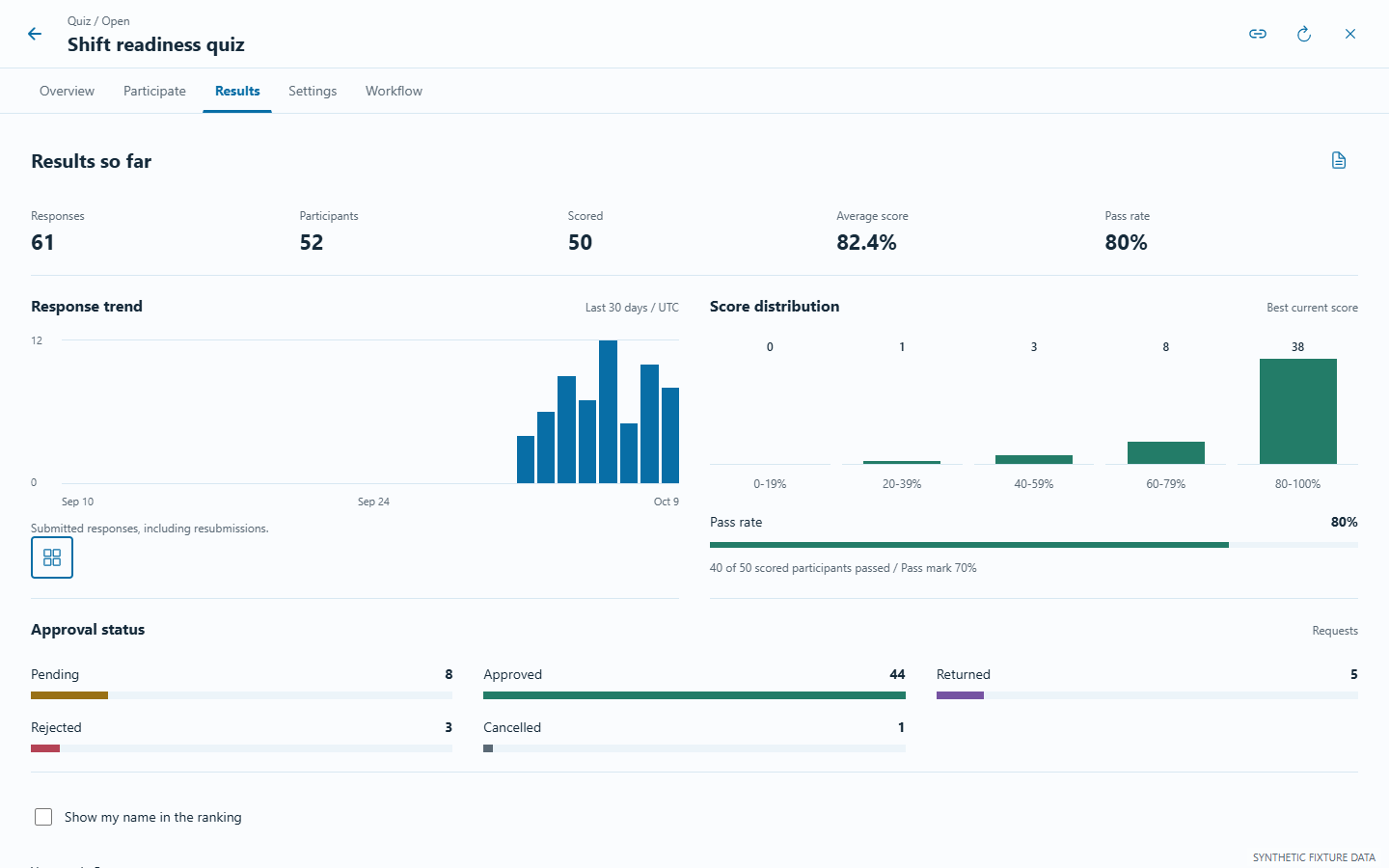Viewport: 1389px width, 868px height.
Task: Click the 'Requests' label in Approval status
Action: pyautogui.click(x=1335, y=631)
